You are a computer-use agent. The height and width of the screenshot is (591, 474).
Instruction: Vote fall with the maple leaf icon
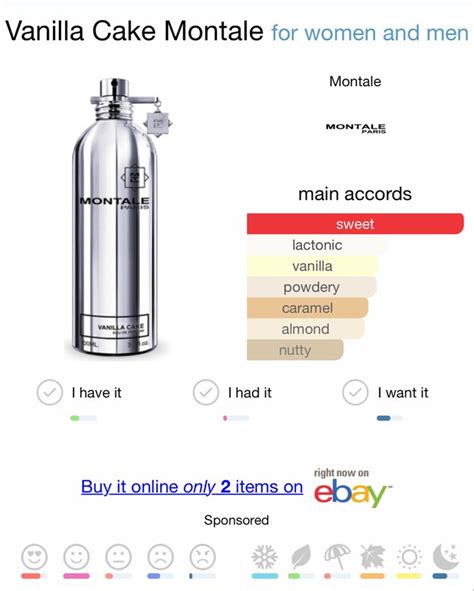point(373,557)
